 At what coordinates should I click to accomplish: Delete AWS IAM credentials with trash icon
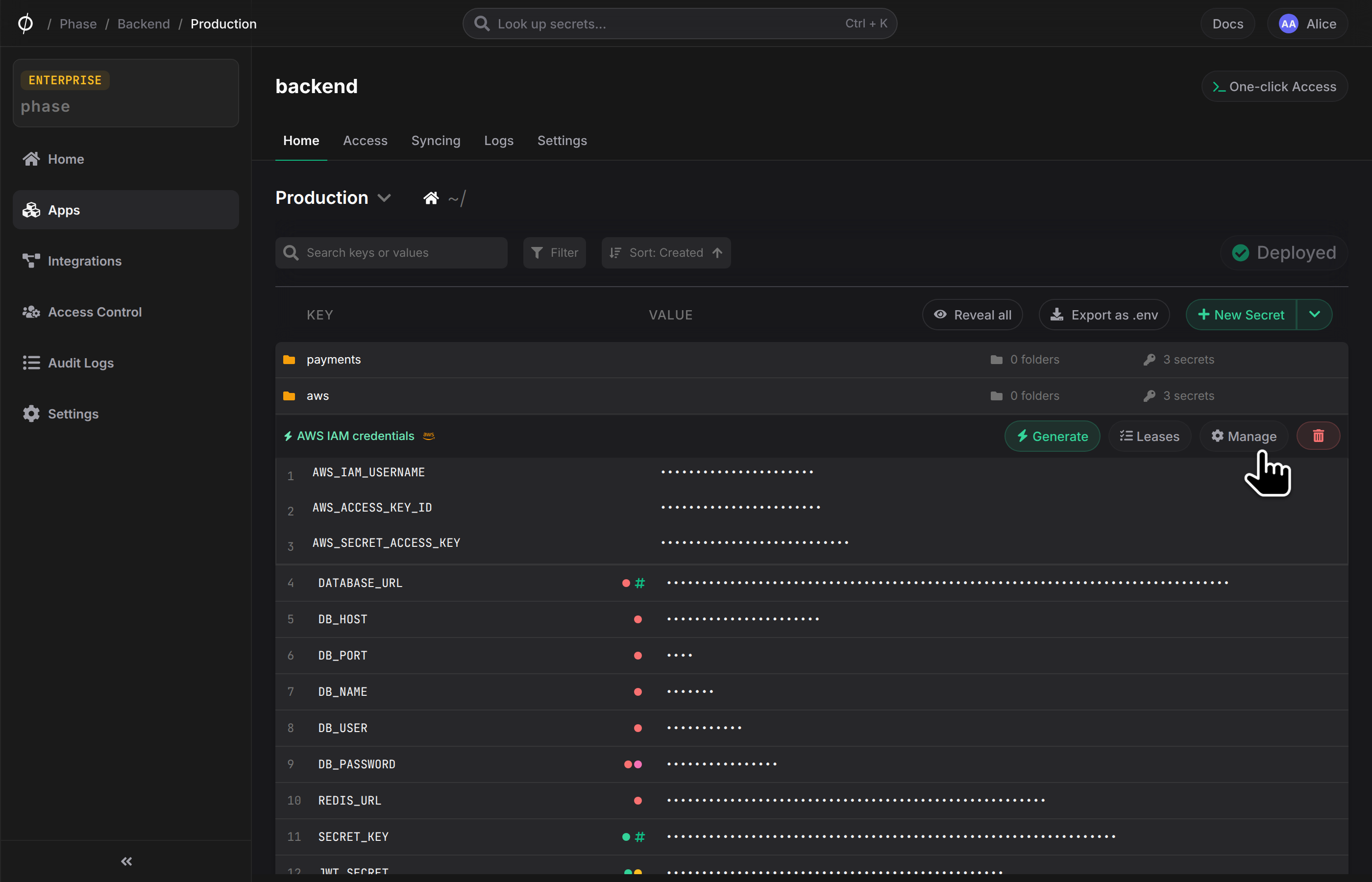coord(1318,436)
